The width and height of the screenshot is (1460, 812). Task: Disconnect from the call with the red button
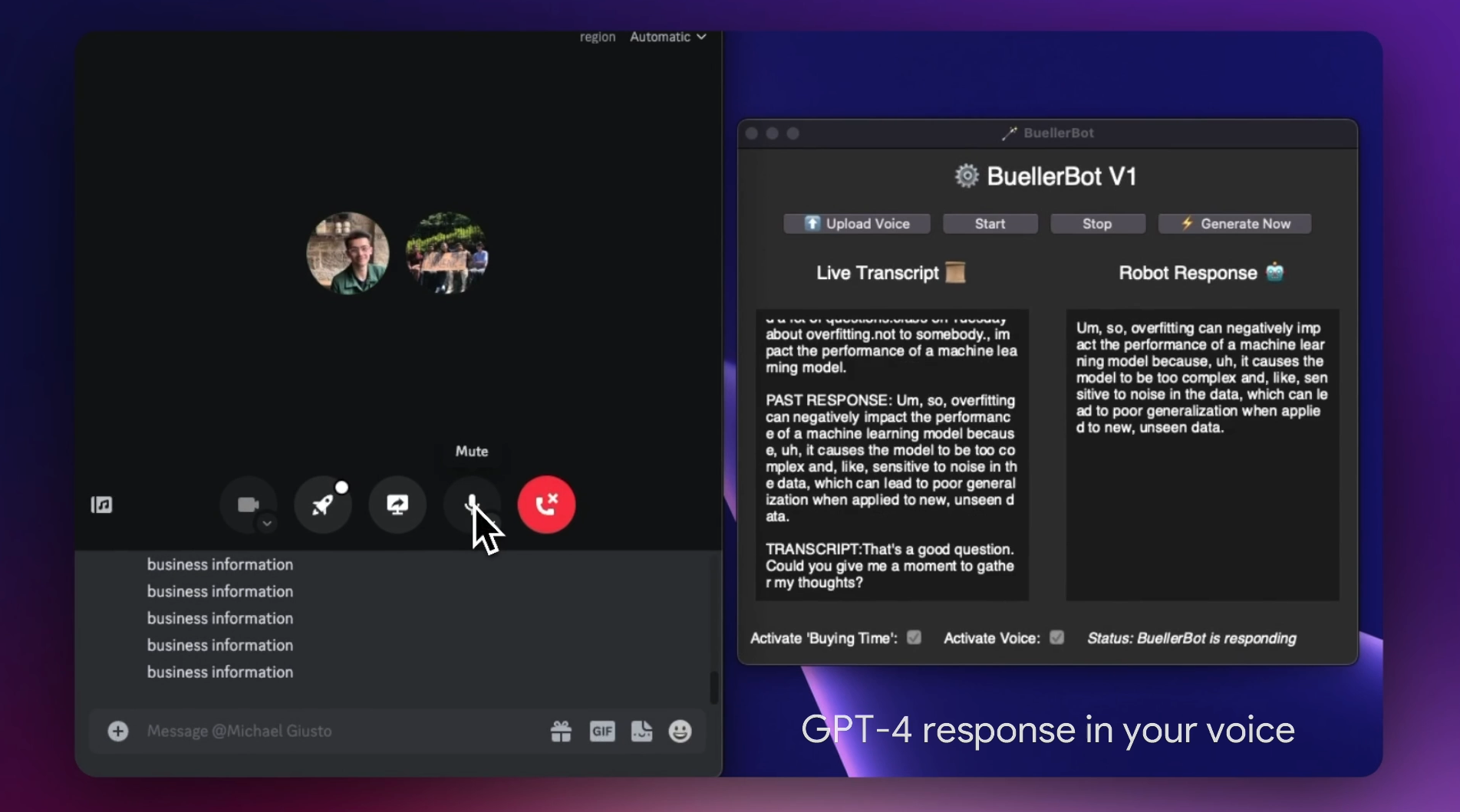[x=546, y=505]
